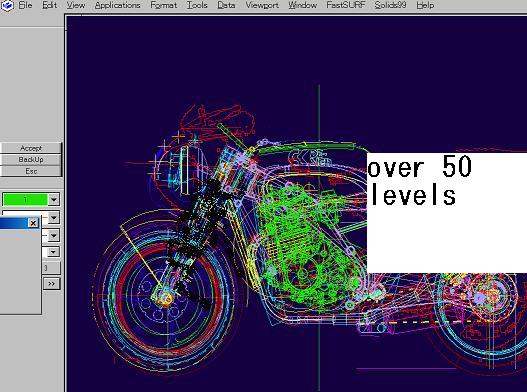This screenshot has height=392, width=527.
Task: Open the Format menu
Action: tap(163, 5)
